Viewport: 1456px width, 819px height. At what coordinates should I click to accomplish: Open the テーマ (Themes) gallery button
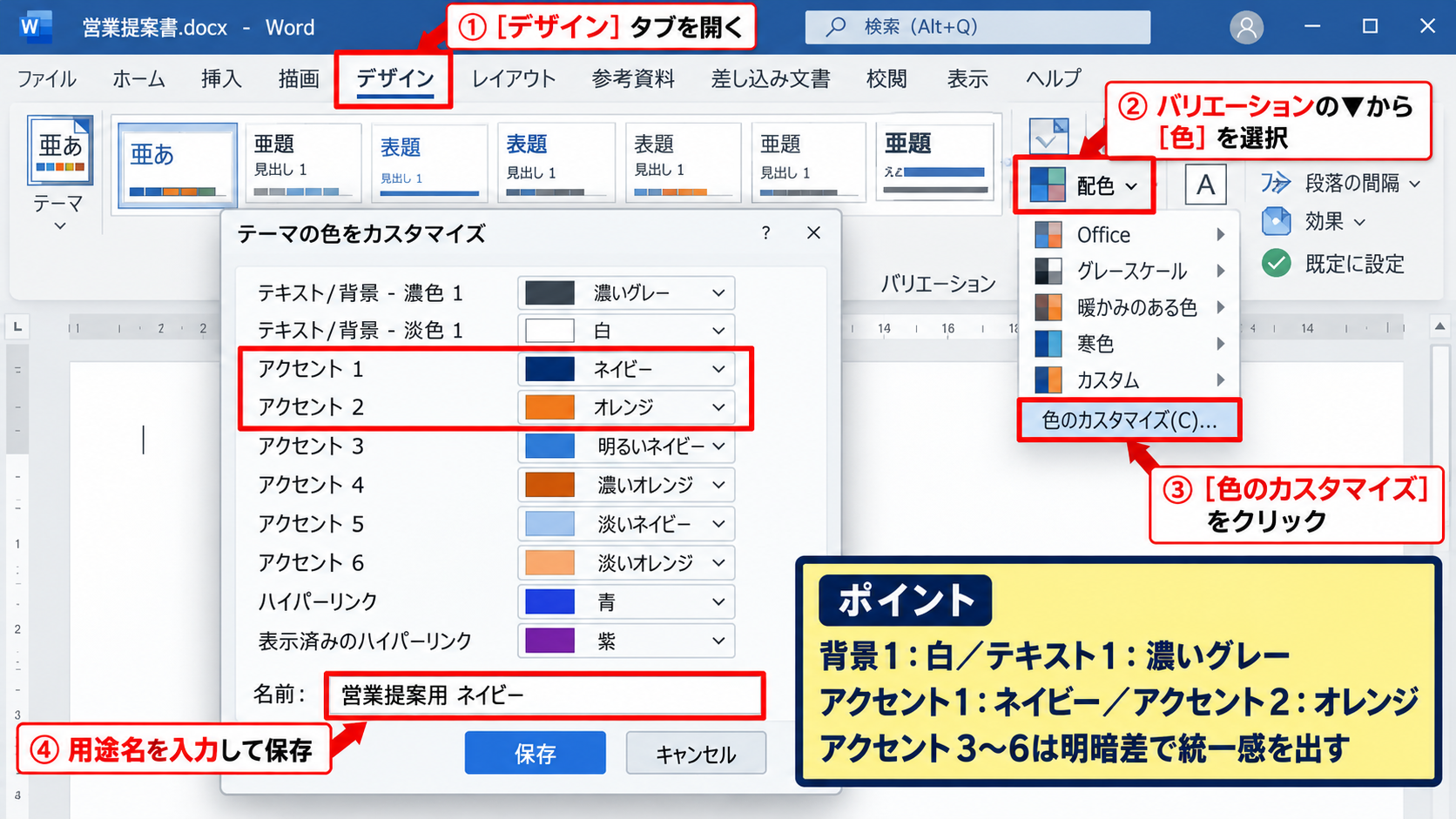tap(59, 172)
